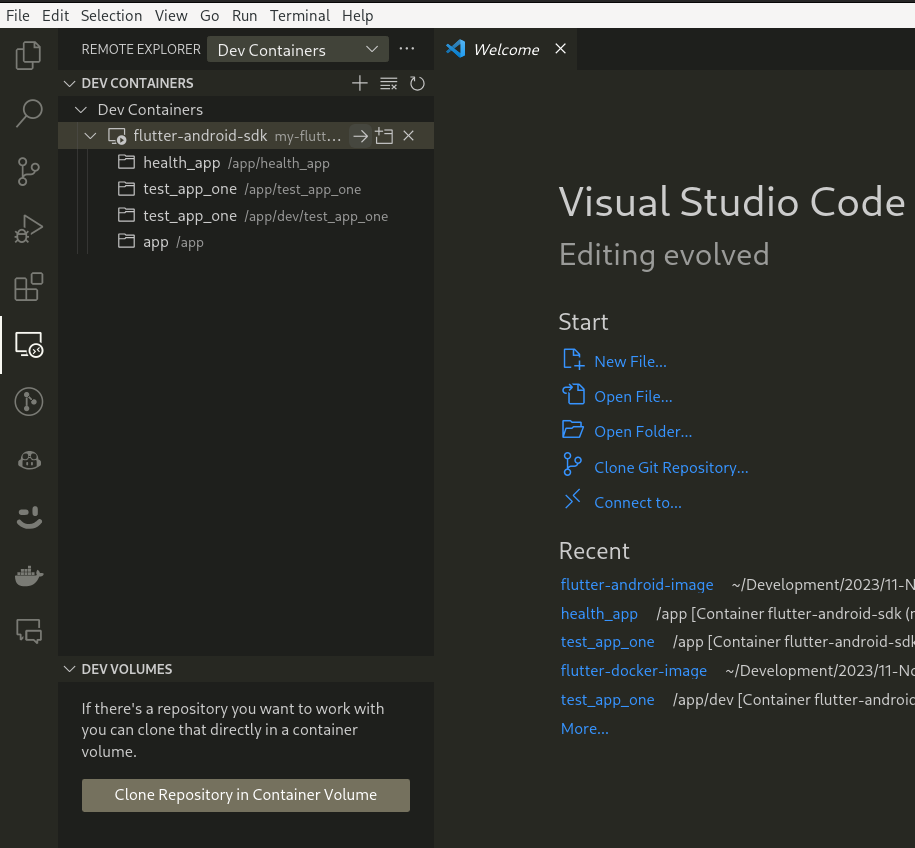Collapse the DEV VOLUMES section
This screenshot has width=915, height=848.
click(x=69, y=669)
